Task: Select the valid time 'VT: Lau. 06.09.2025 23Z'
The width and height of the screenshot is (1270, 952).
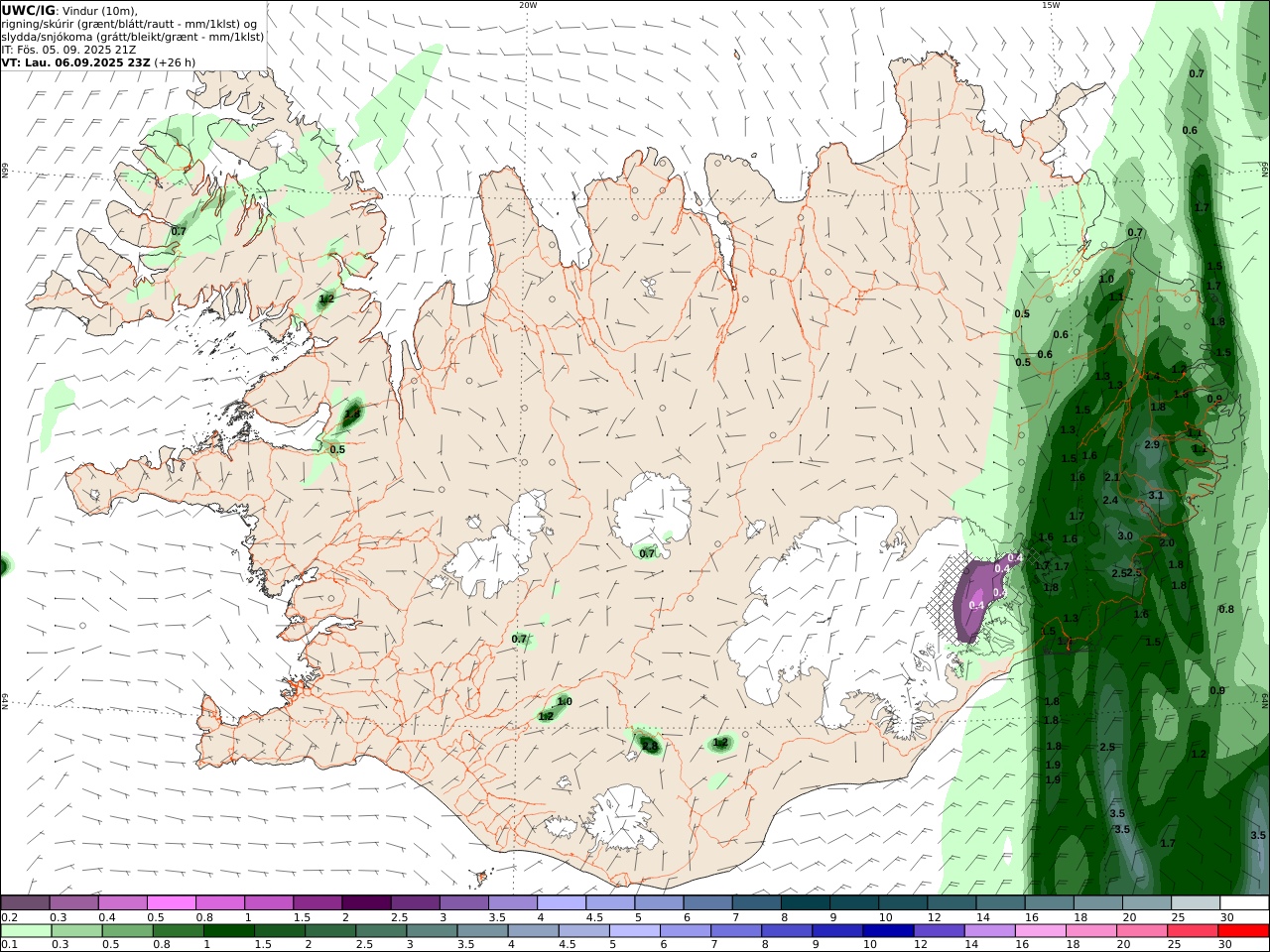Action: pyautogui.click(x=76, y=61)
